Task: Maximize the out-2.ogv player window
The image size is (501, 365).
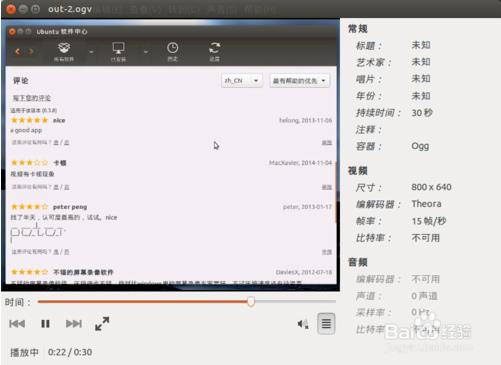Action: 35,9
